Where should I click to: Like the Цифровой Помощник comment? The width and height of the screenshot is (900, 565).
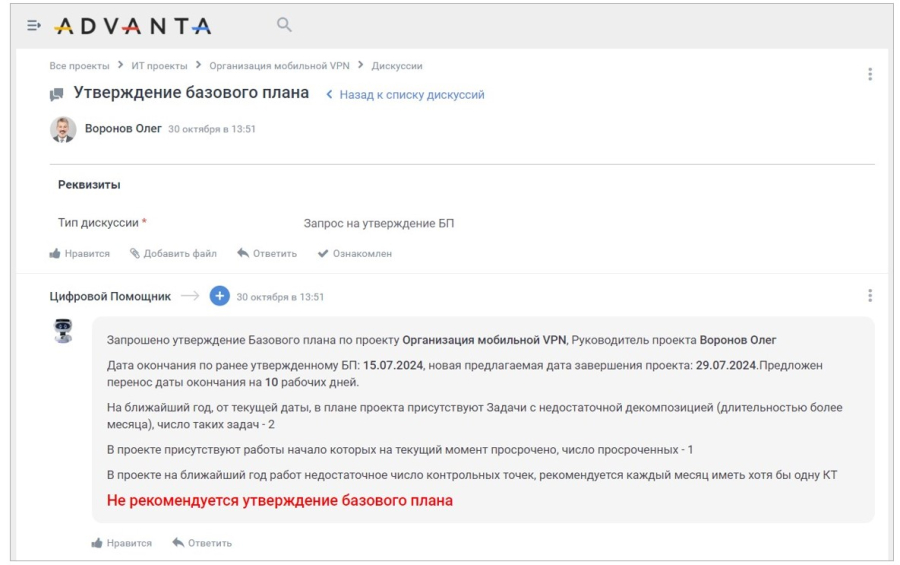122,543
